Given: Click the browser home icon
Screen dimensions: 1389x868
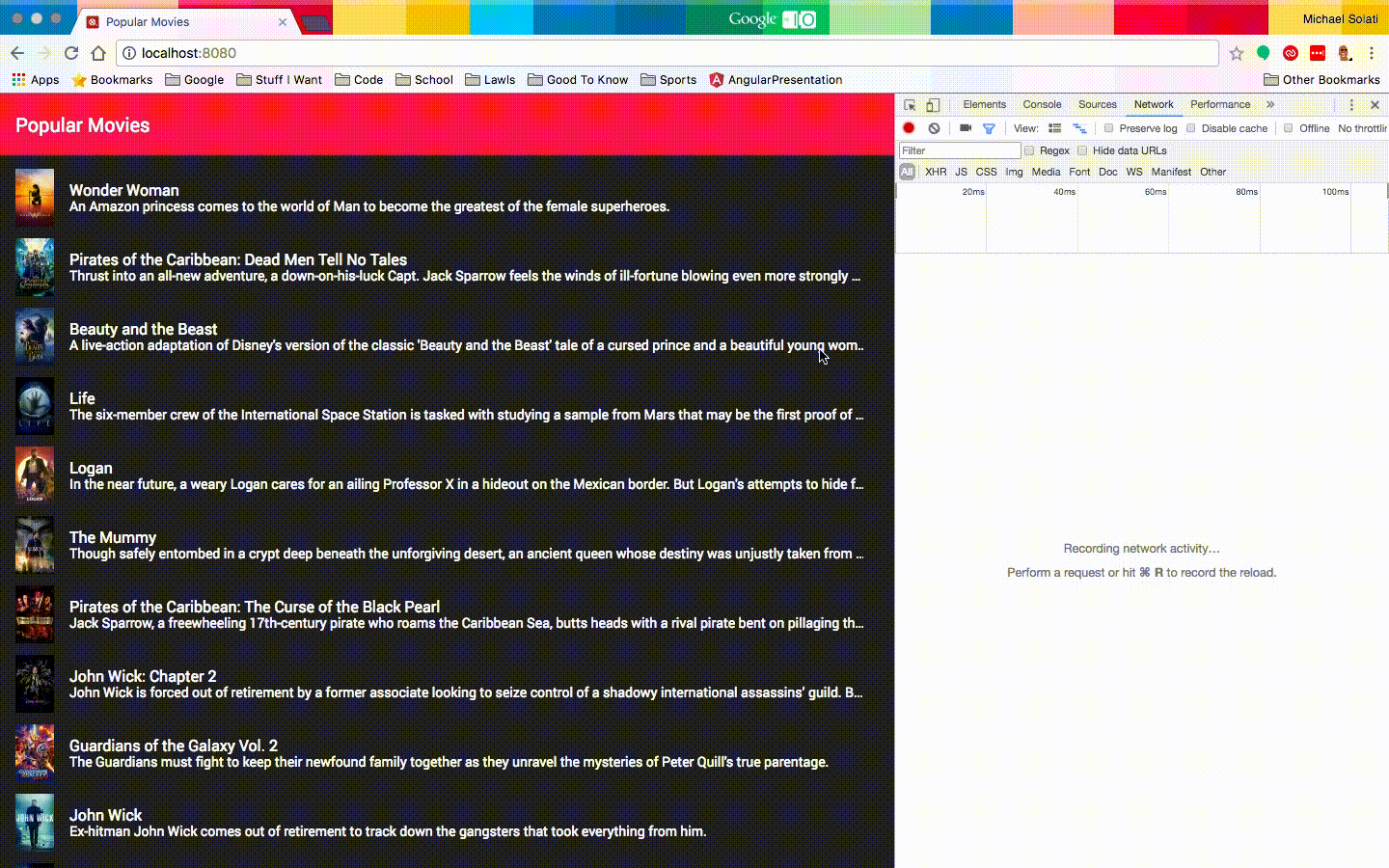Looking at the screenshot, I should [98, 53].
